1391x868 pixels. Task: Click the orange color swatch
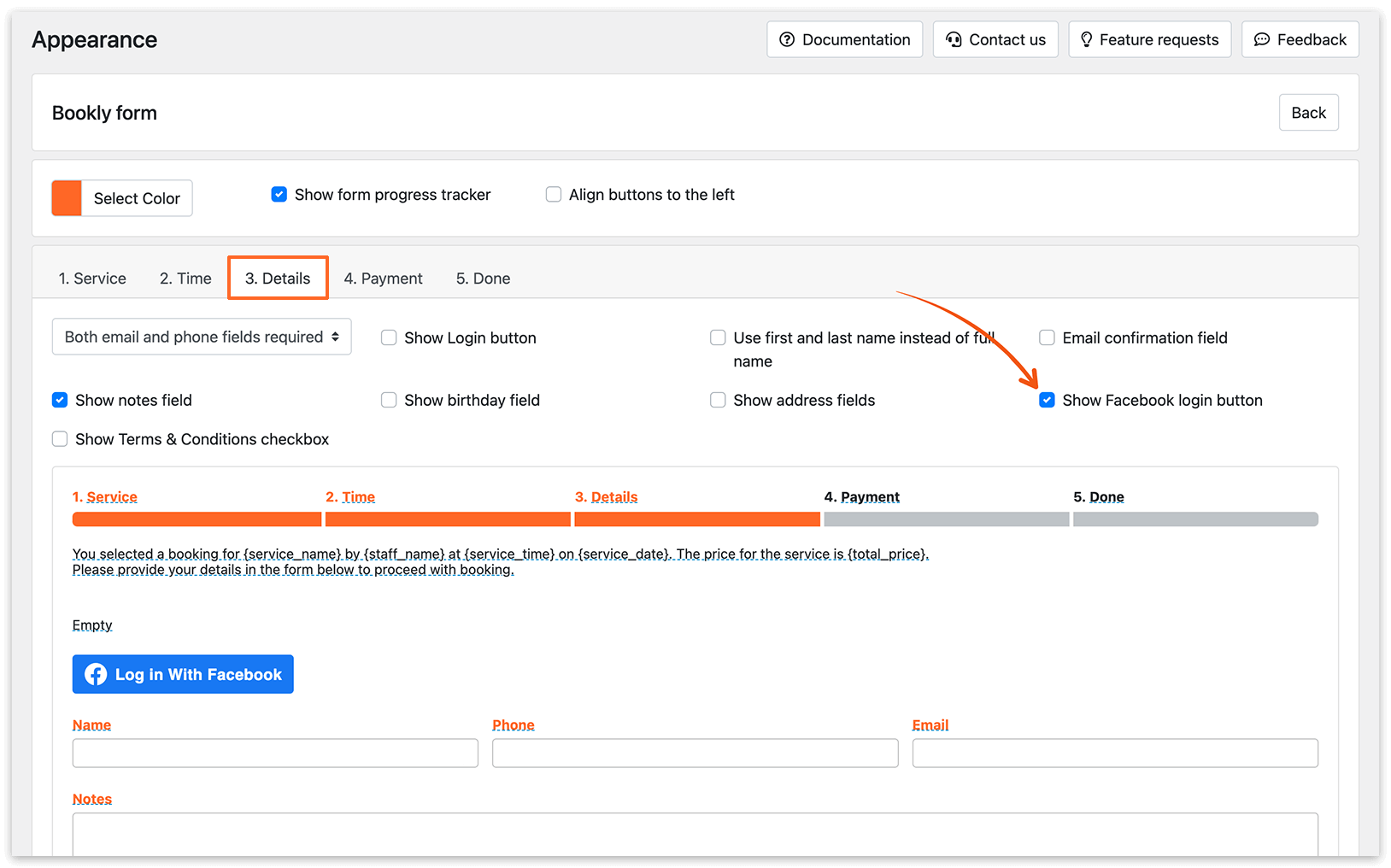(67, 198)
